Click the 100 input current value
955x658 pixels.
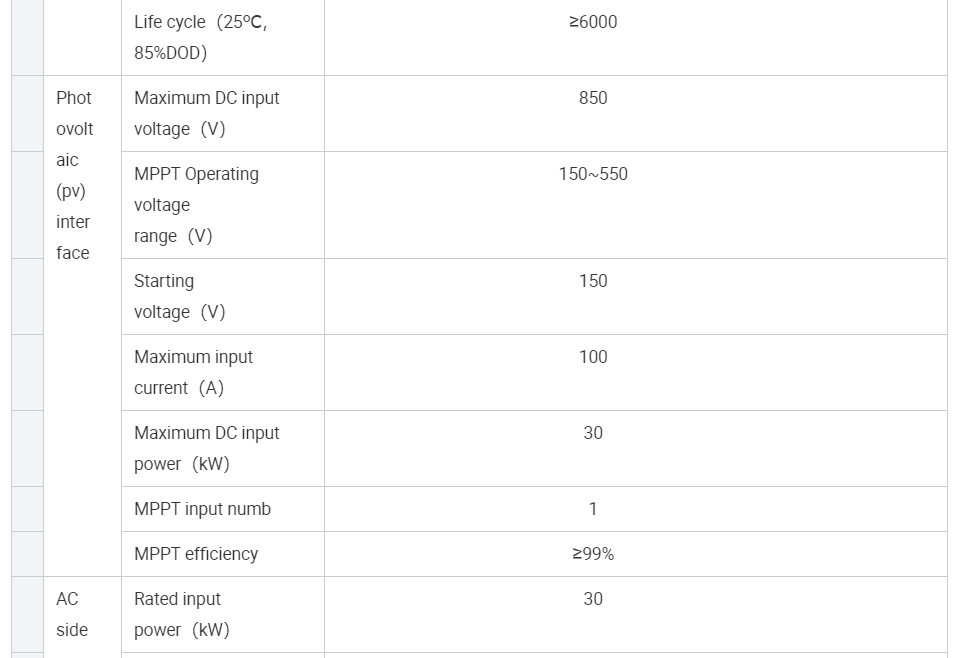click(593, 357)
